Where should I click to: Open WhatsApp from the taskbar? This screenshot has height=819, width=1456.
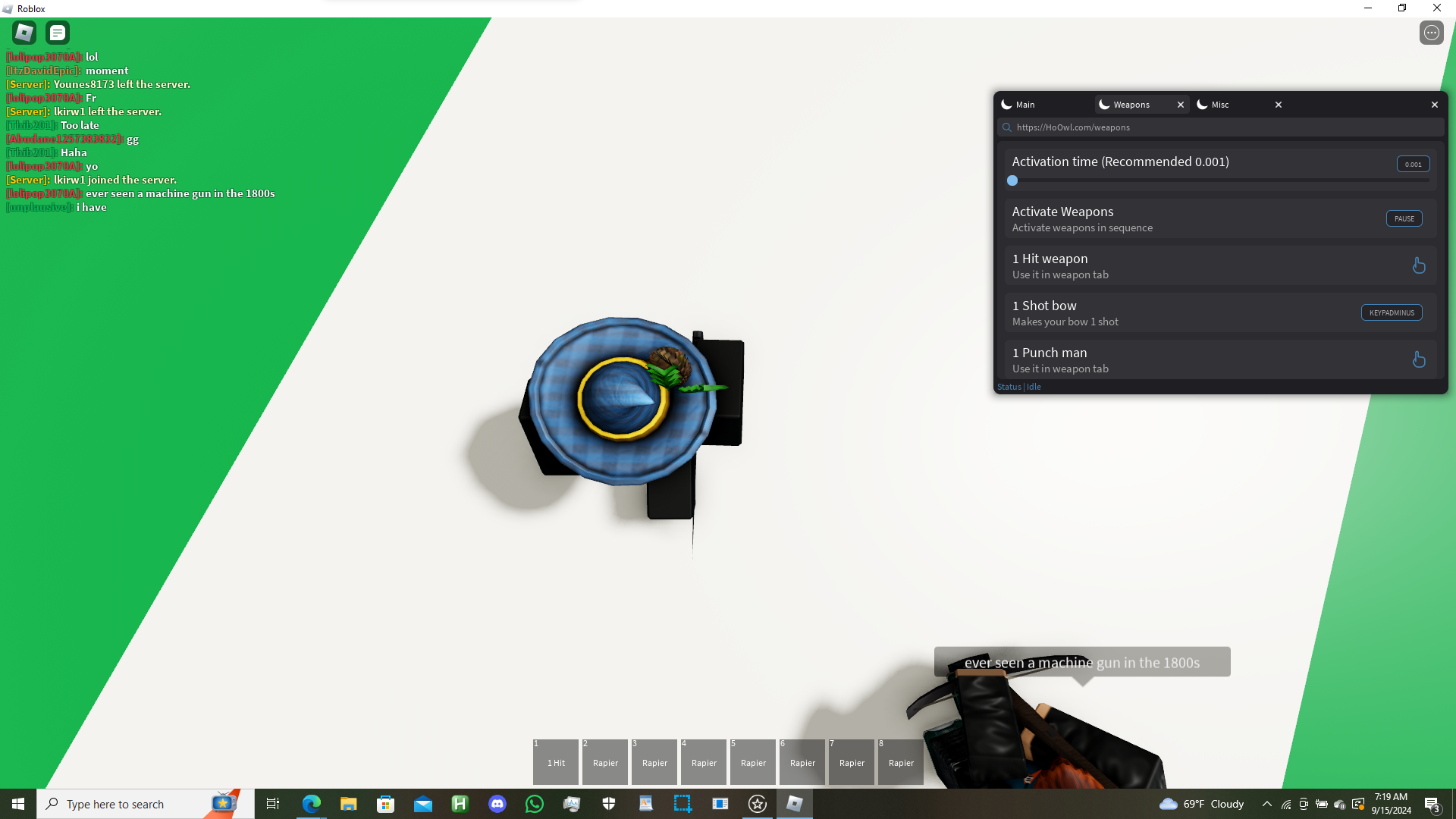(535, 804)
